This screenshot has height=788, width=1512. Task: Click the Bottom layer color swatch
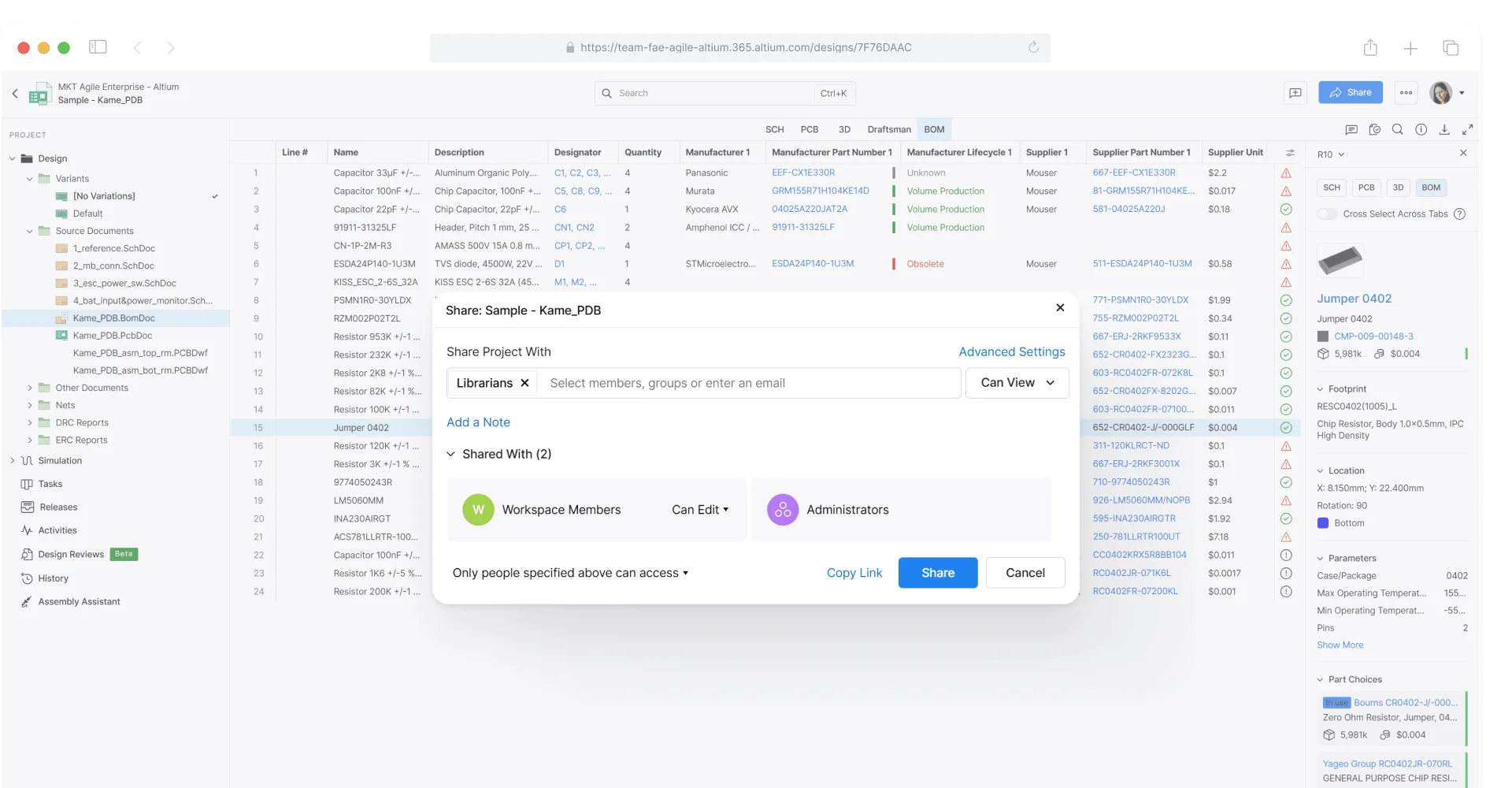click(x=1323, y=523)
